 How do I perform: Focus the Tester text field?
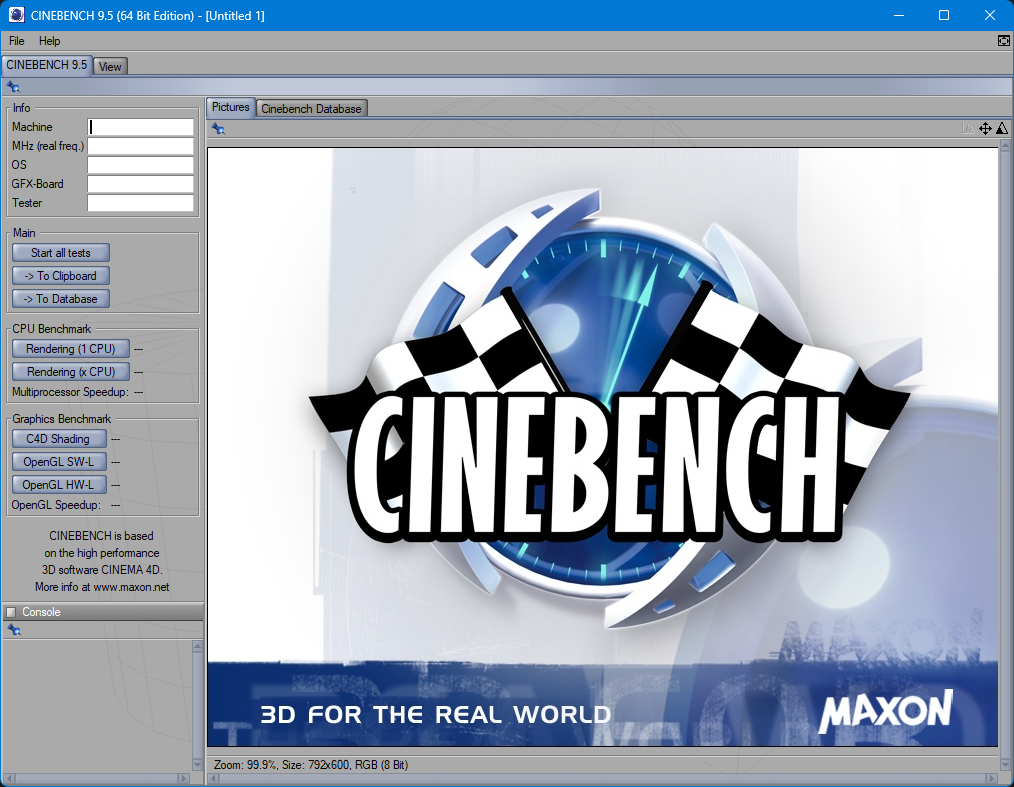click(x=140, y=203)
